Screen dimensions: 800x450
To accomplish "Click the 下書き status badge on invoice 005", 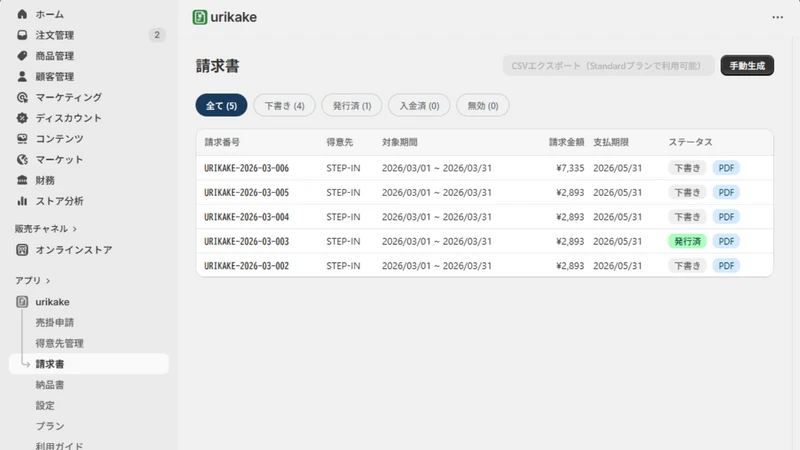I will point(687,192).
